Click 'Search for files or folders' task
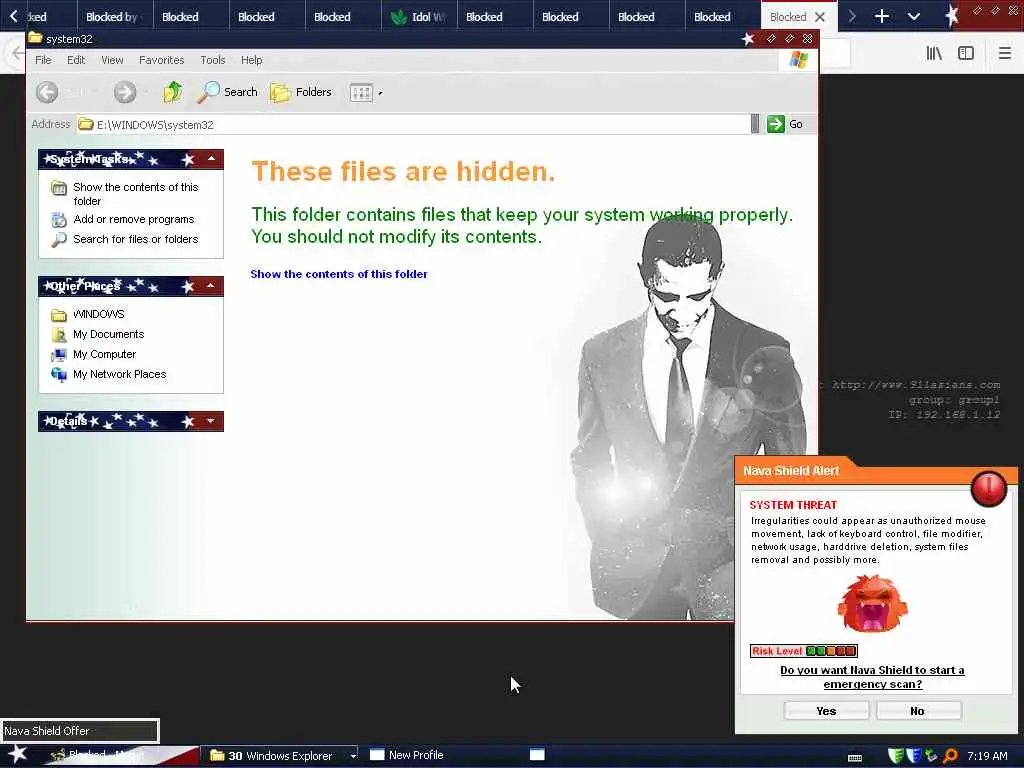 coord(135,239)
